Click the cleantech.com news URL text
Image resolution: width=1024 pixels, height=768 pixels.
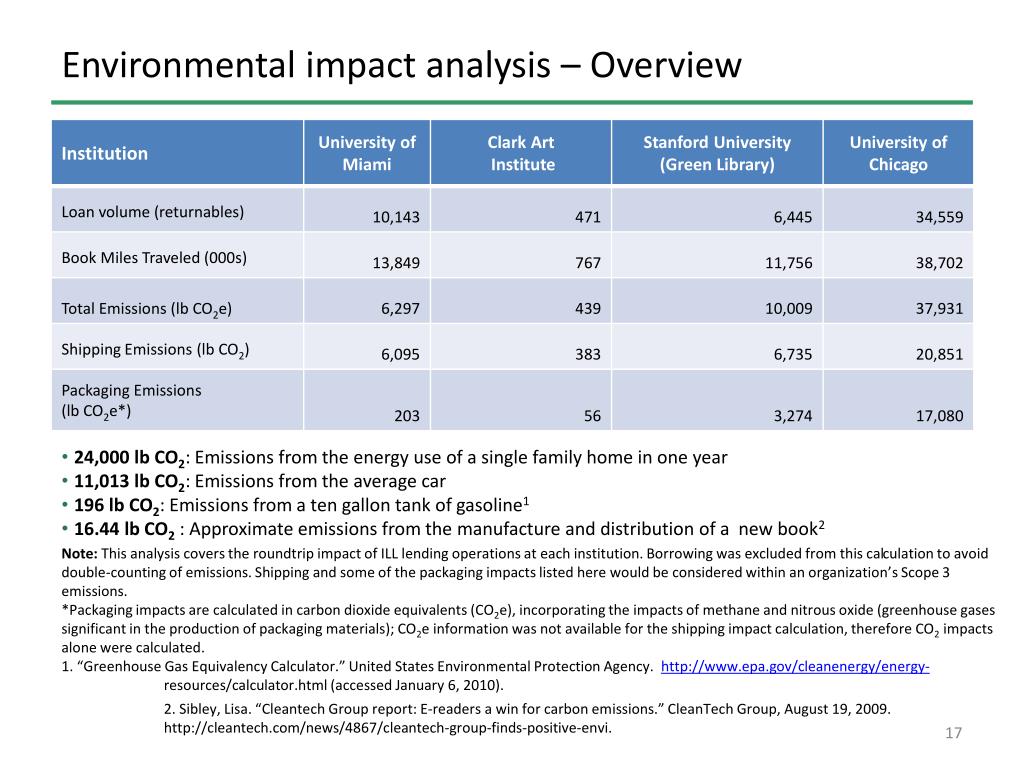point(388,728)
